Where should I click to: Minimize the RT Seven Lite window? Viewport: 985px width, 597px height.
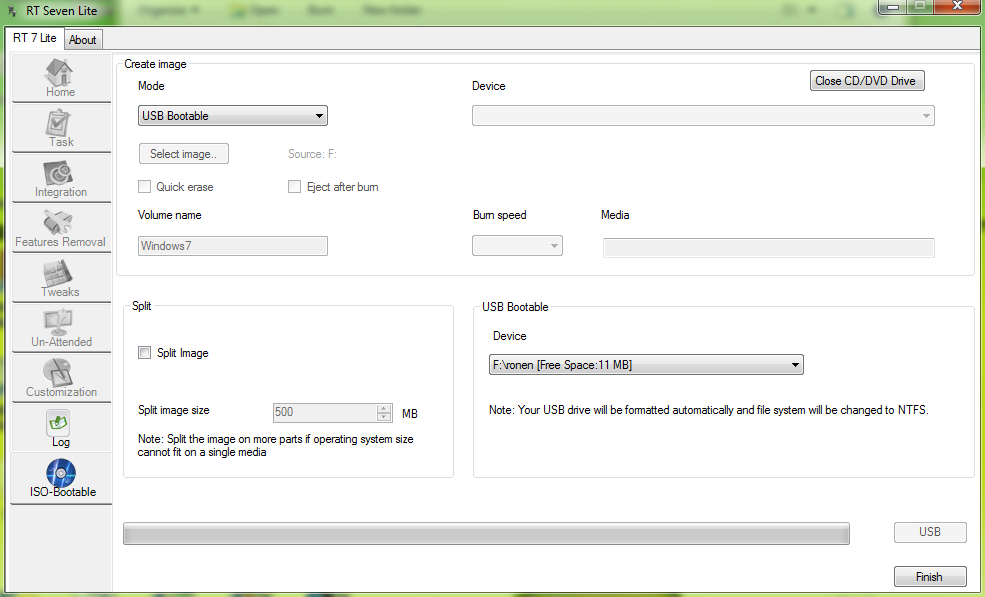[x=893, y=6]
